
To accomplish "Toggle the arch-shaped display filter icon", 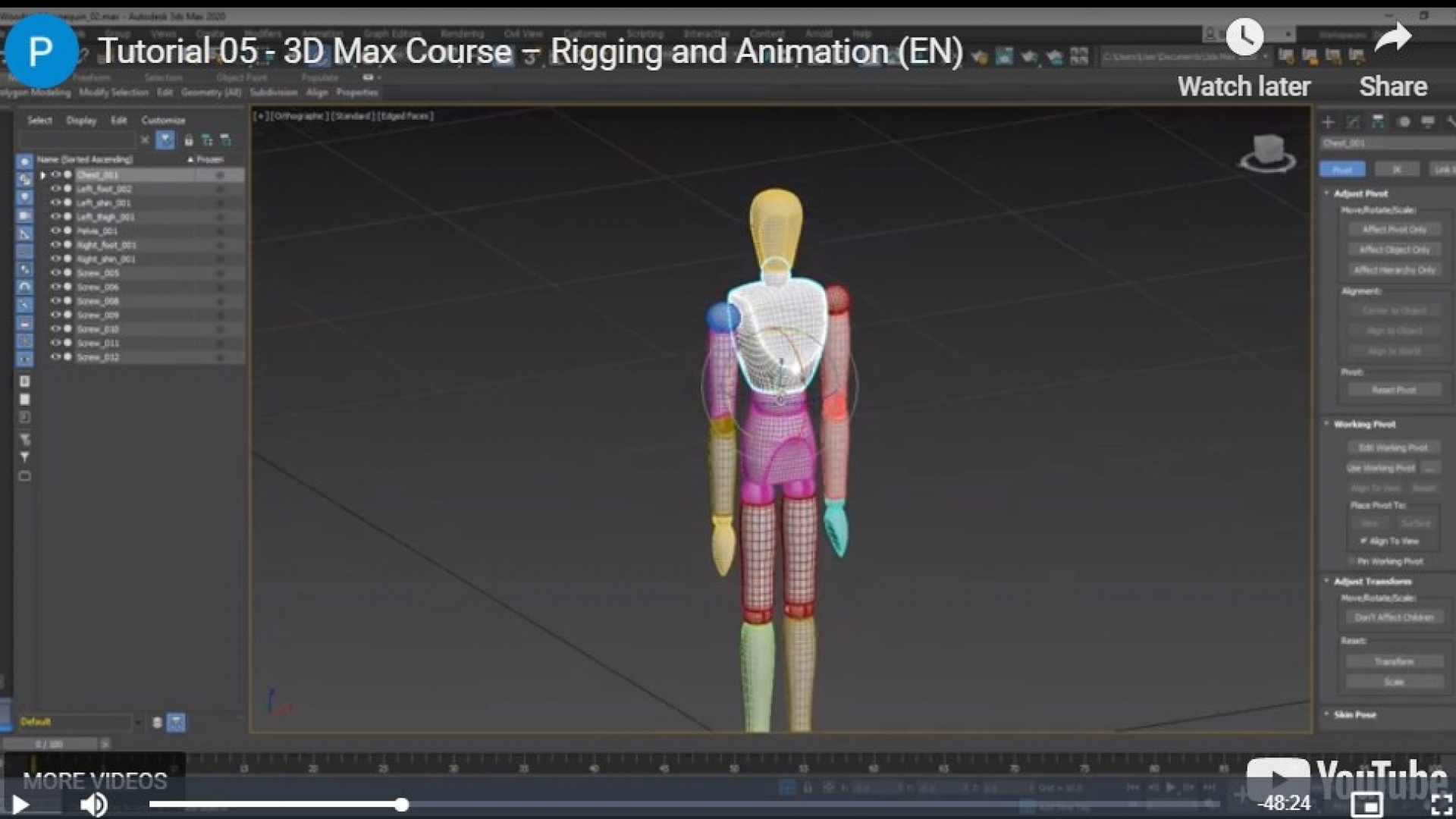I will click(x=24, y=287).
